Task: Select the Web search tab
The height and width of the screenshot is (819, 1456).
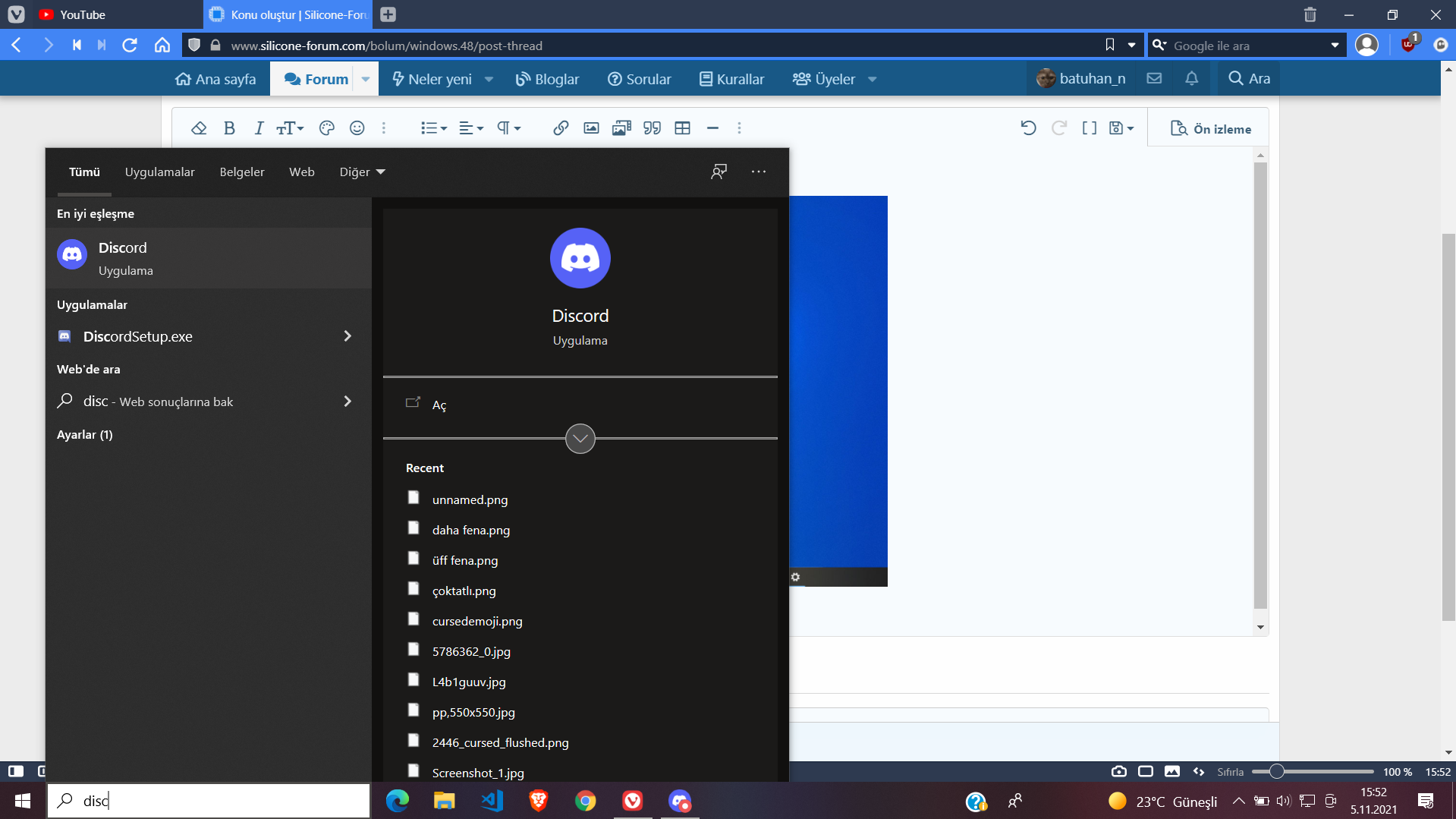Action: pos(301,172)
